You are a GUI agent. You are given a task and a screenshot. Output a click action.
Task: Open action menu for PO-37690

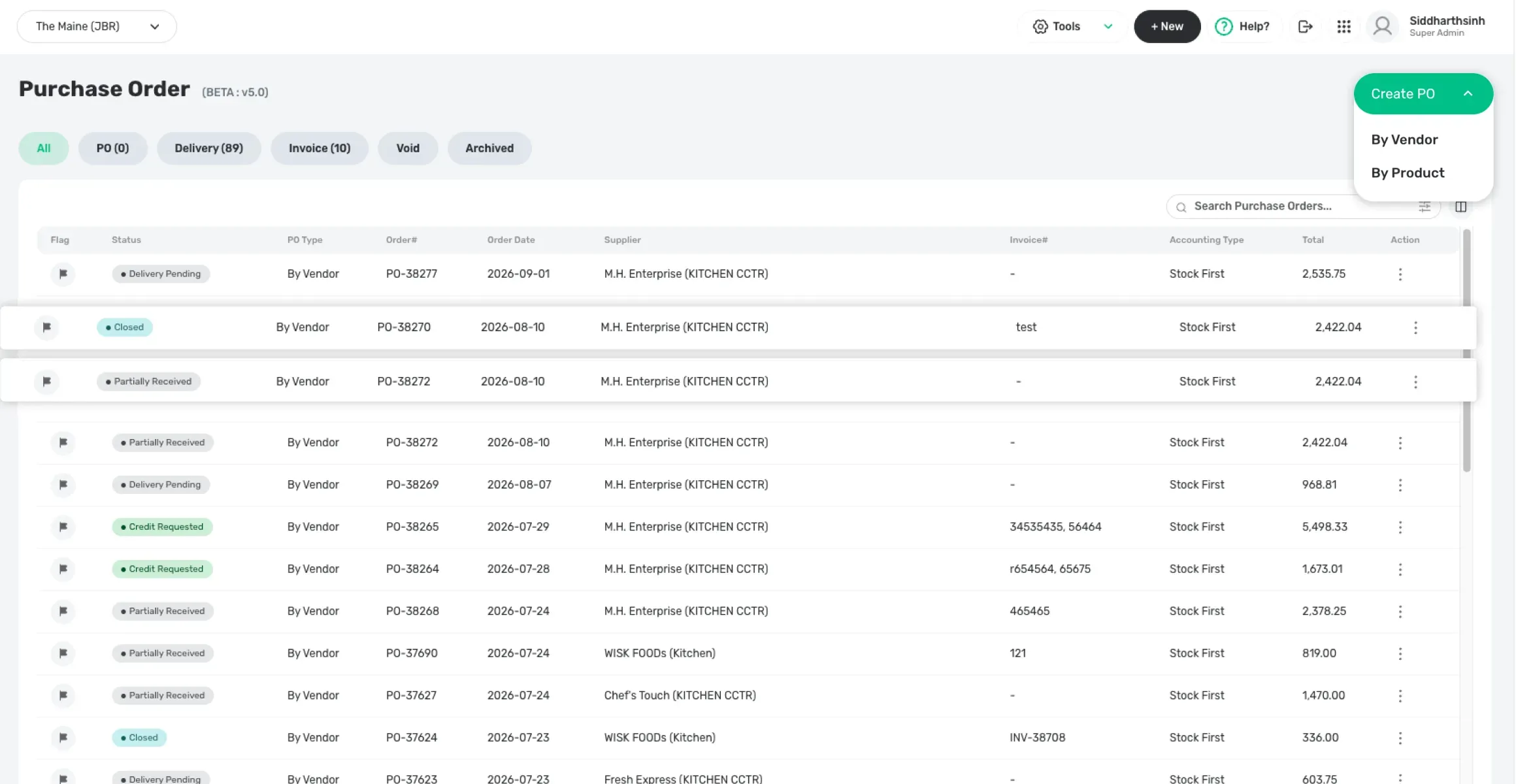pyautogui.click(x=1400, y=653)
